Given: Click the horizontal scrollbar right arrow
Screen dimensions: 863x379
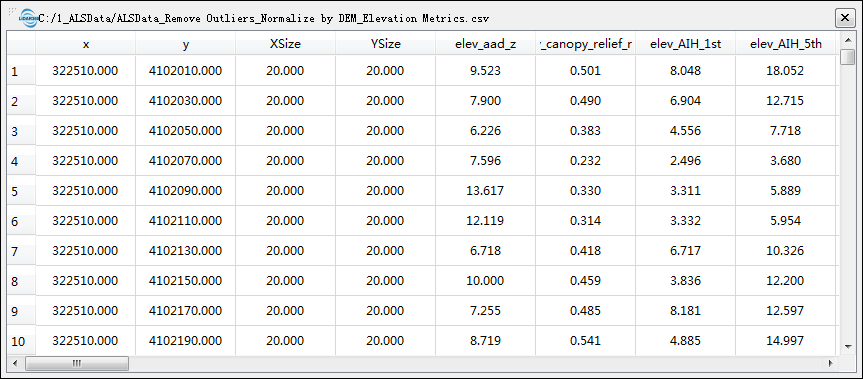Looking at the screenshot, I should pos(831,364).
